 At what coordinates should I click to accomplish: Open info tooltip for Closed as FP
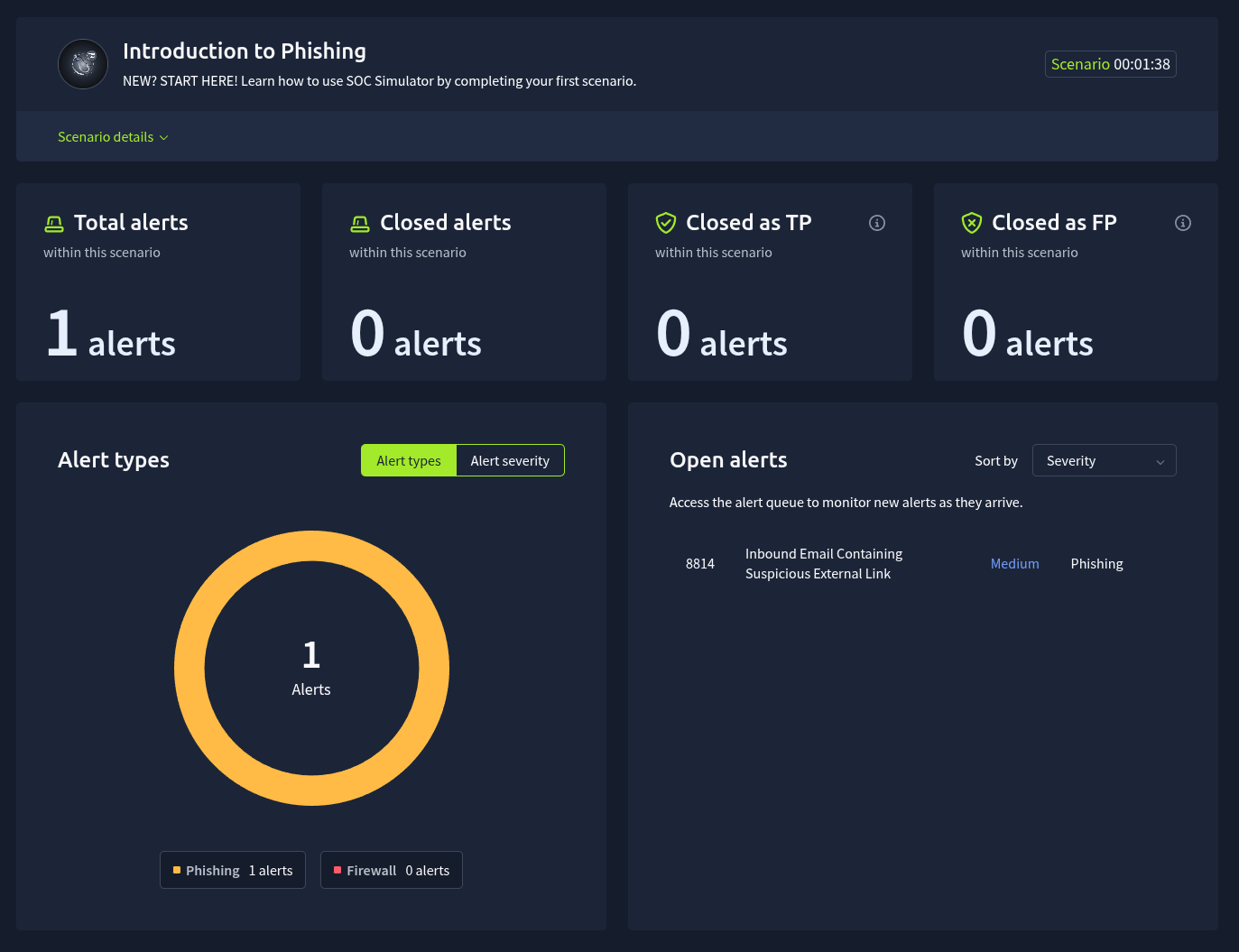(x=1183, y=223)
